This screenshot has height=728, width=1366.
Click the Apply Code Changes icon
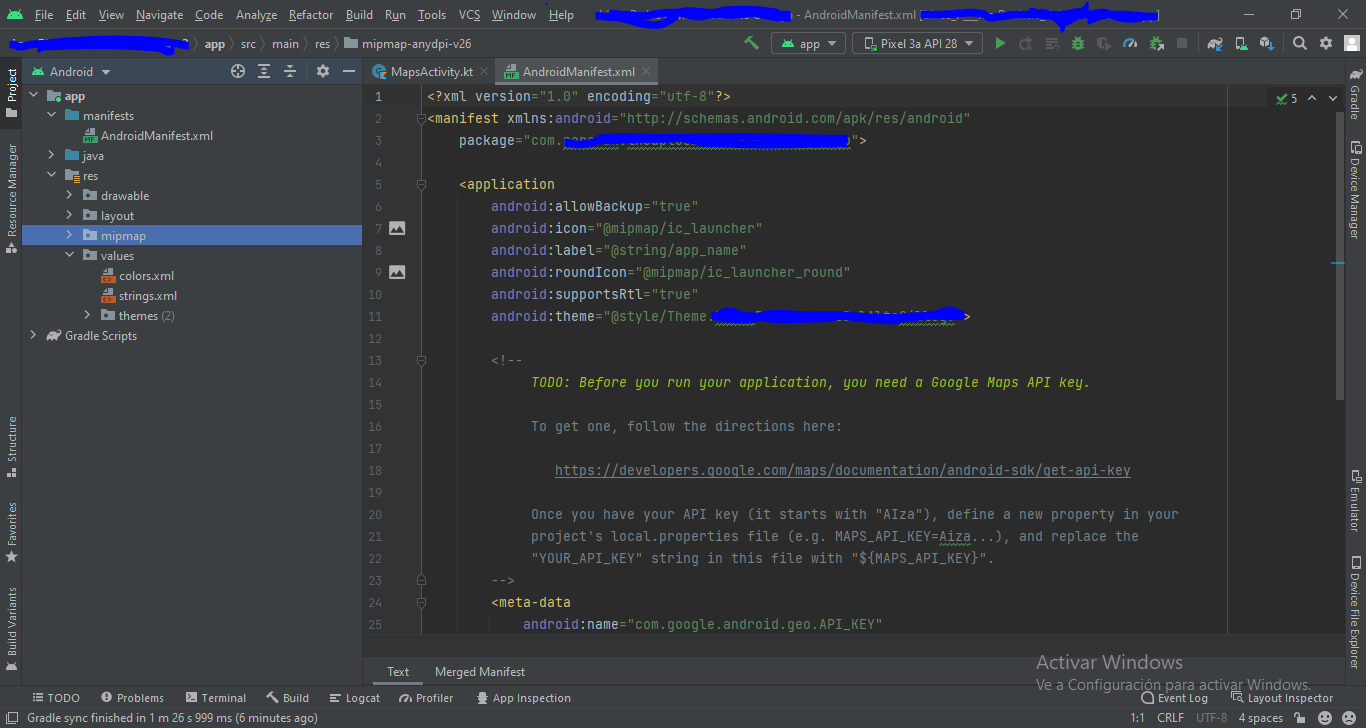tap(1052, 43)
